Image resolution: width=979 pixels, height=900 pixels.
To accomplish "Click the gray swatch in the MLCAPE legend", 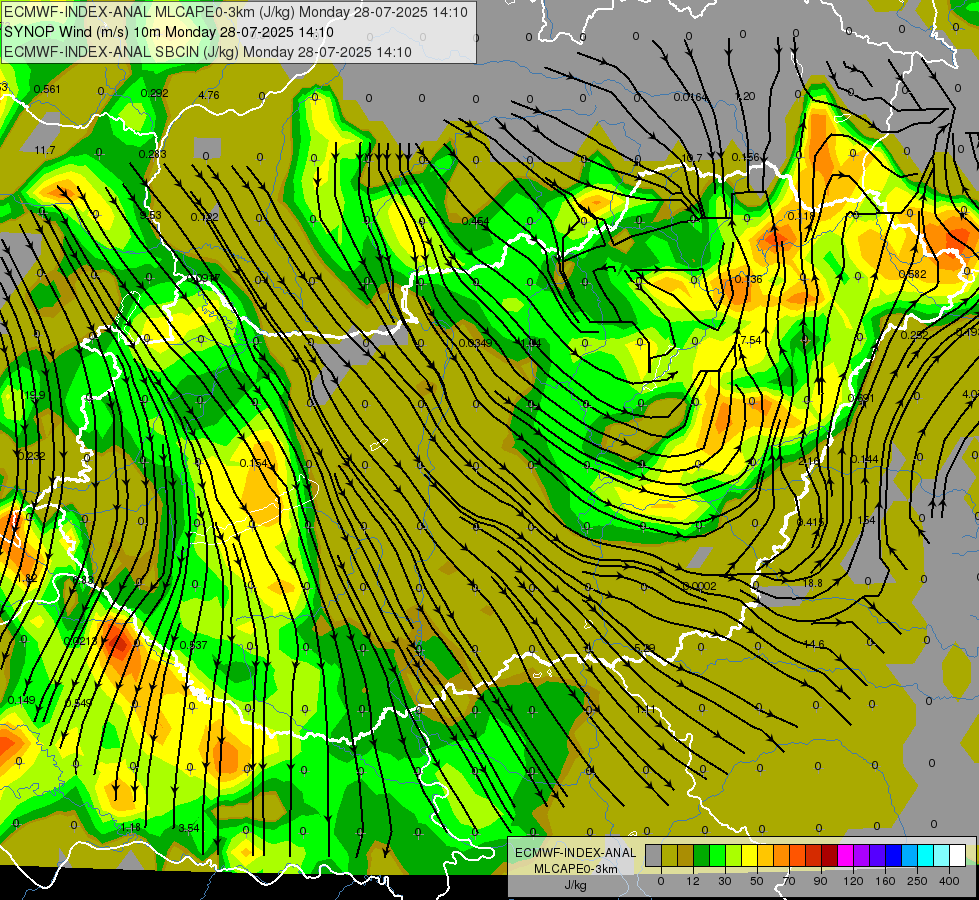I will [654, 855].
